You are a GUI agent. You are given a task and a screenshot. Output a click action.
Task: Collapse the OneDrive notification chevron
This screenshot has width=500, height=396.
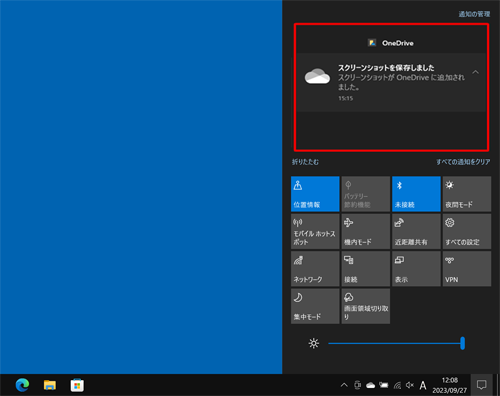click(x=476, y=72)
